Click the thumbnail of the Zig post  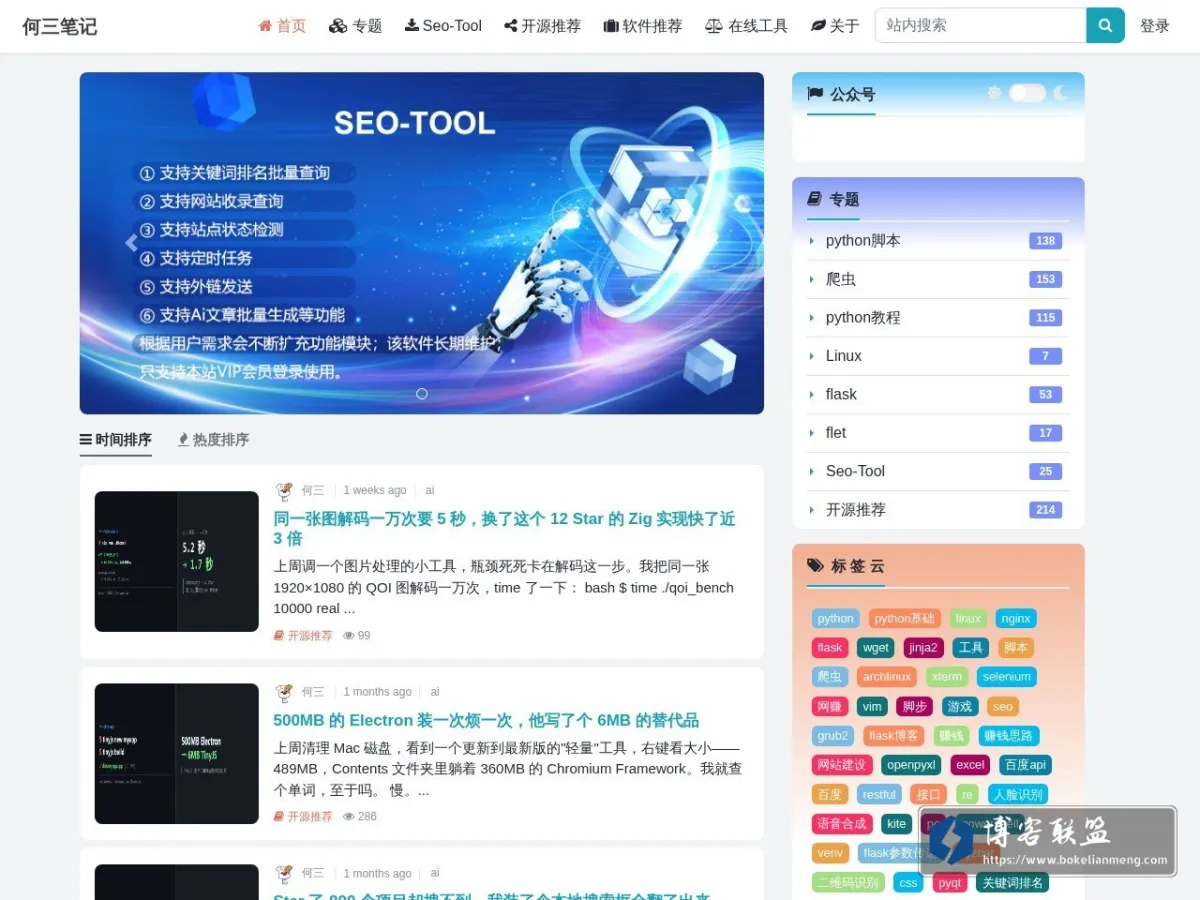(x=177, y=561)
